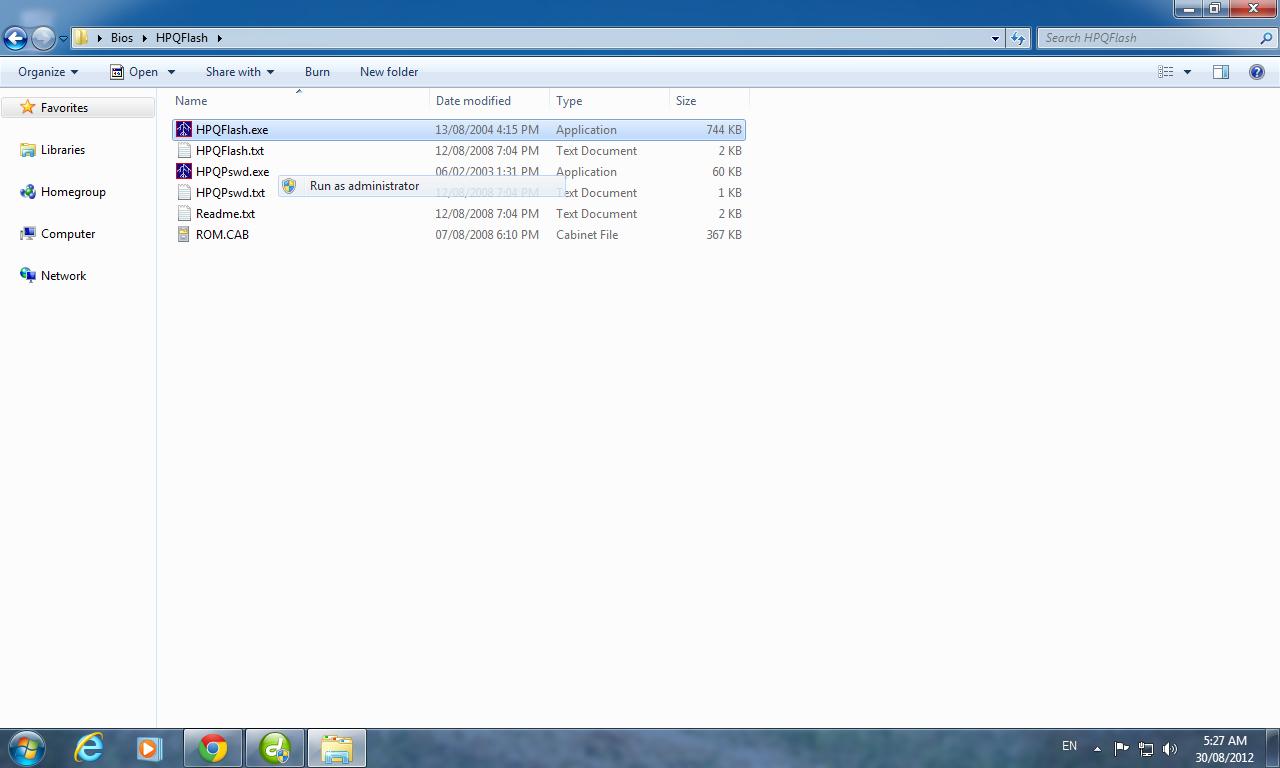Show hidden tray icons arrow

coord(1097,749)
